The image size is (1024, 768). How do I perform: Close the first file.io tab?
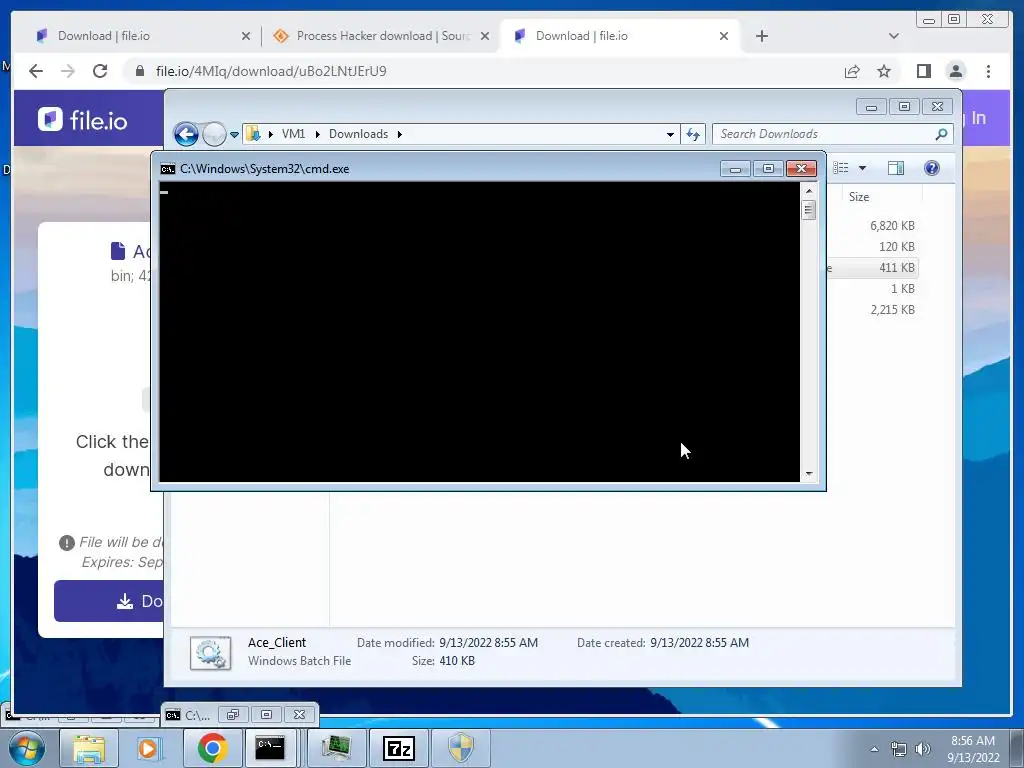246,37
